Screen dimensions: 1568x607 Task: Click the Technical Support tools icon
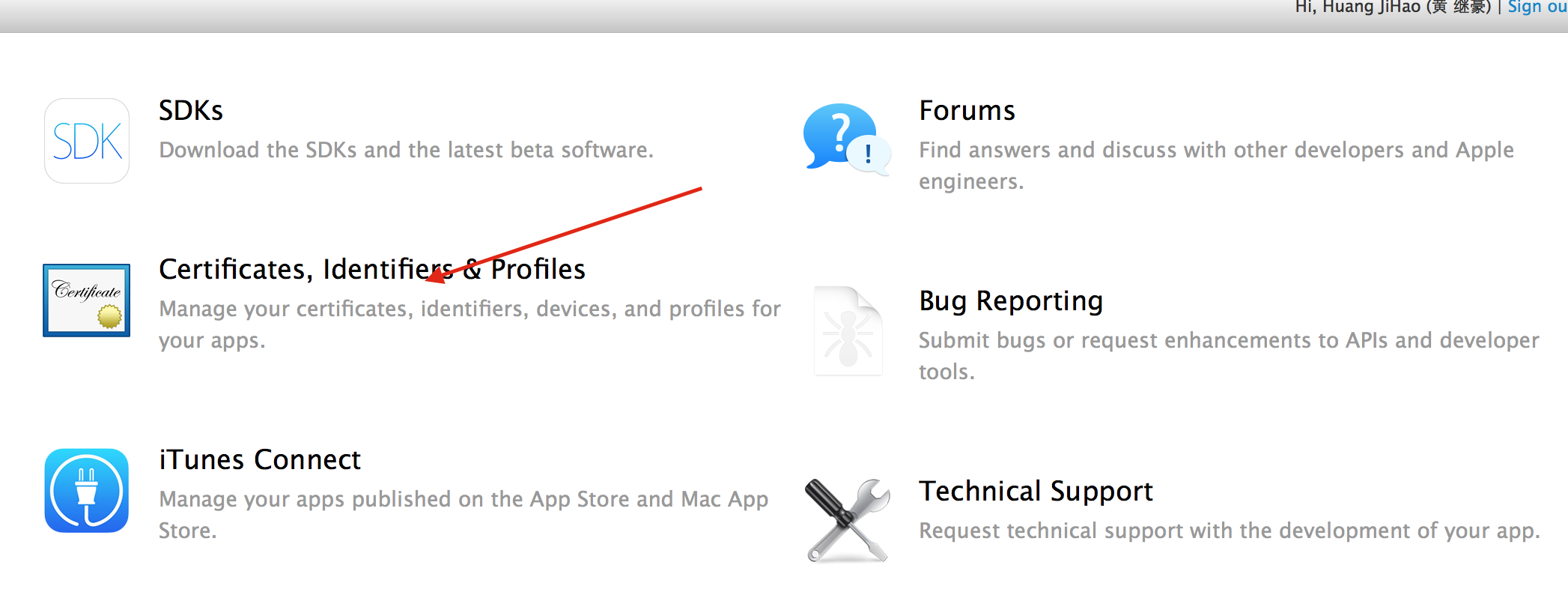(847, 521)
